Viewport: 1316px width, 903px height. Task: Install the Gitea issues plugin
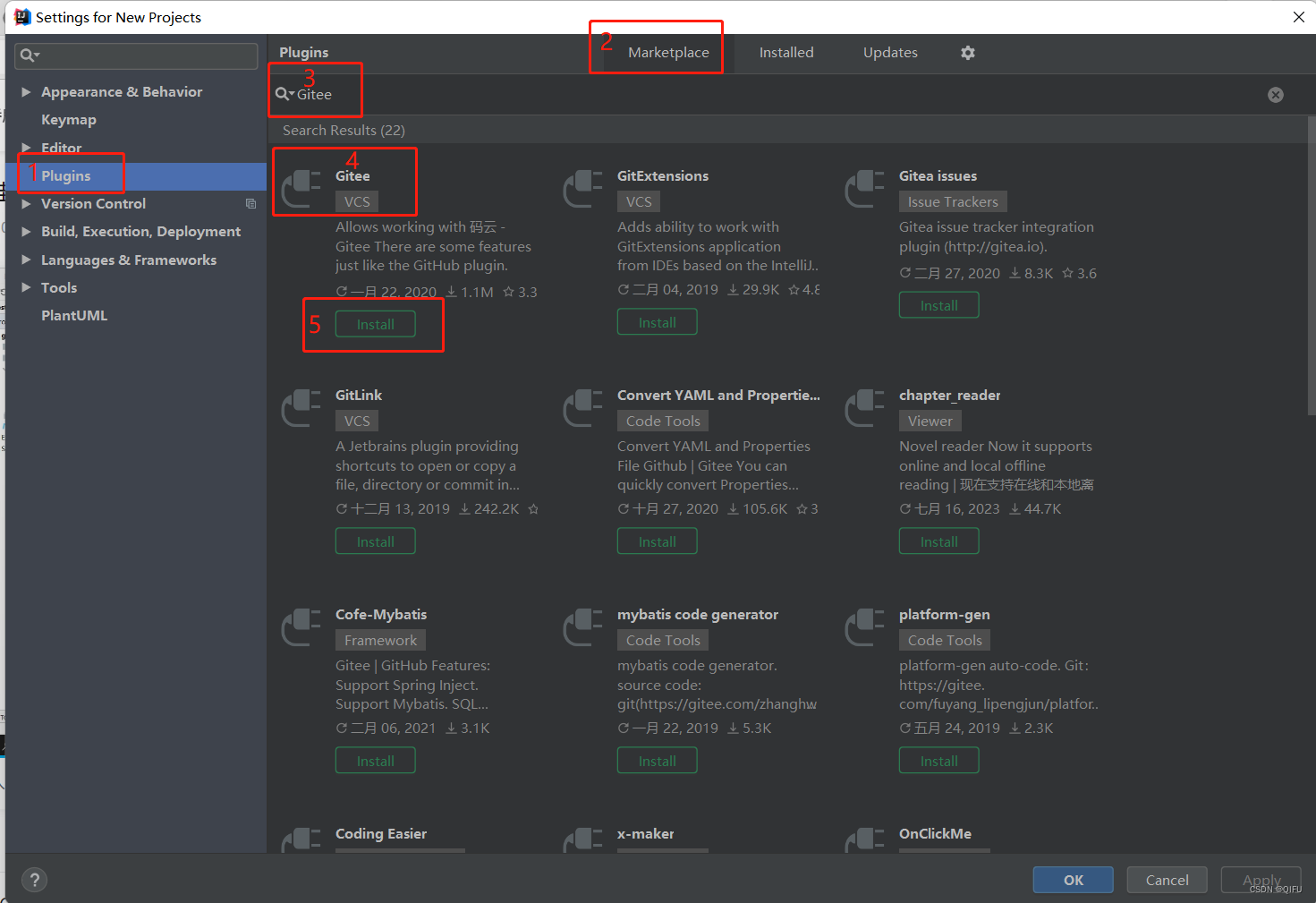point(939,305)
